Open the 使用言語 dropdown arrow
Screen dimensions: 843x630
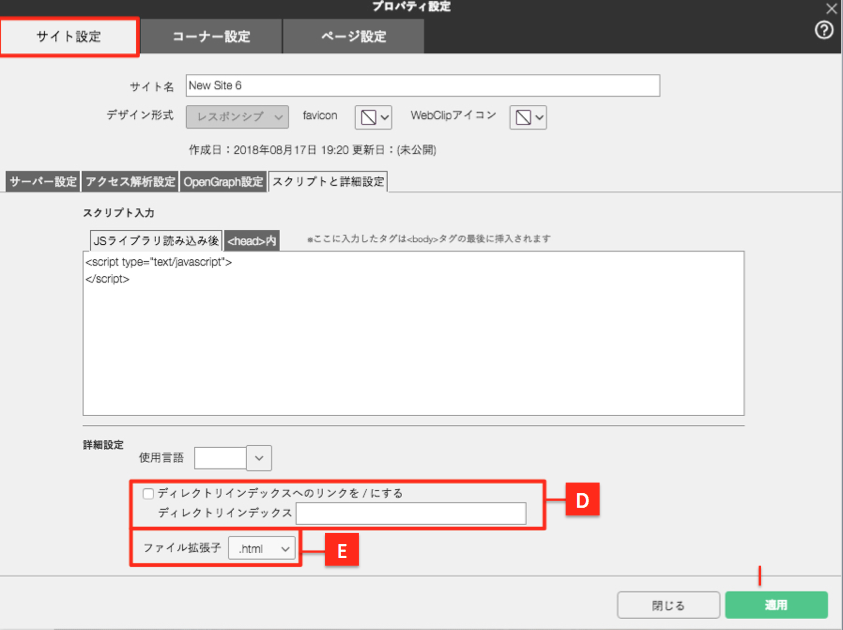pos(259,458)
